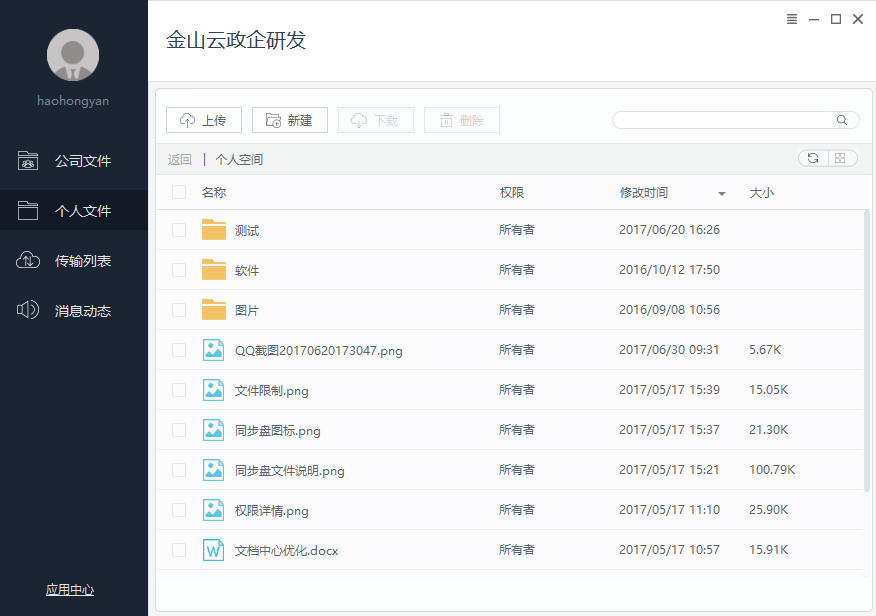This screenshot has width=876, height=616.
Task: Click the 公司文件 folder icon in sidebar
Action: pyautogui.click(x=27, y=161)
